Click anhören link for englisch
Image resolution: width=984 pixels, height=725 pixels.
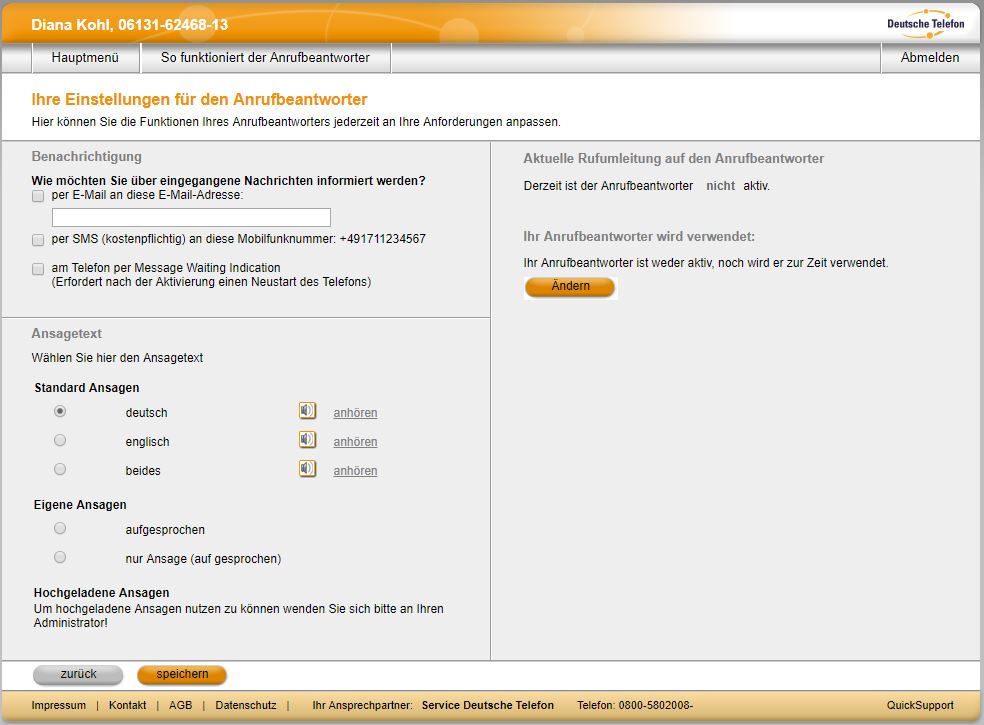[355, 442]
